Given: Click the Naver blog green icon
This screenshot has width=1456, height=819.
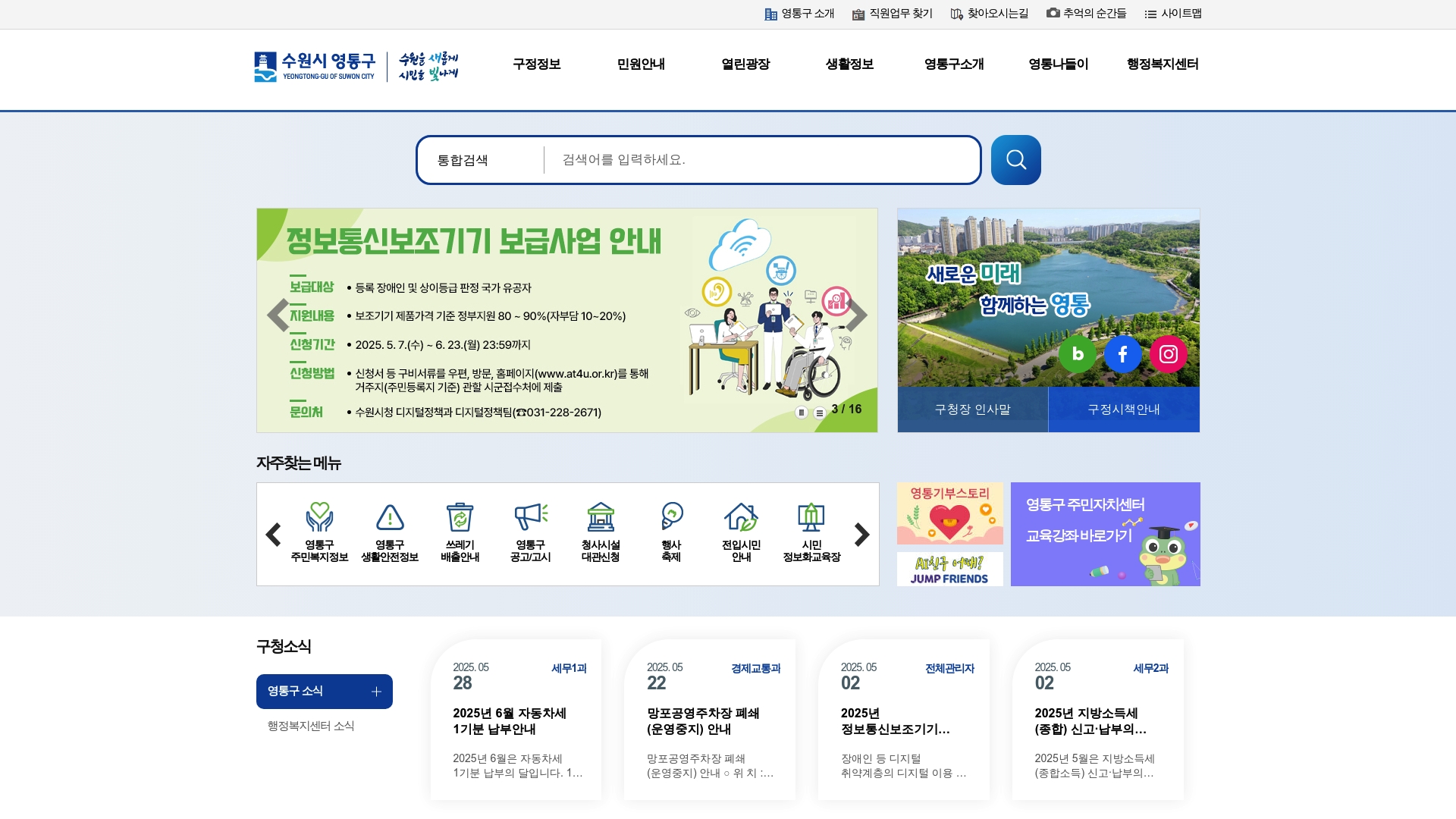Looking at the screenshot, I should 1077,354.
